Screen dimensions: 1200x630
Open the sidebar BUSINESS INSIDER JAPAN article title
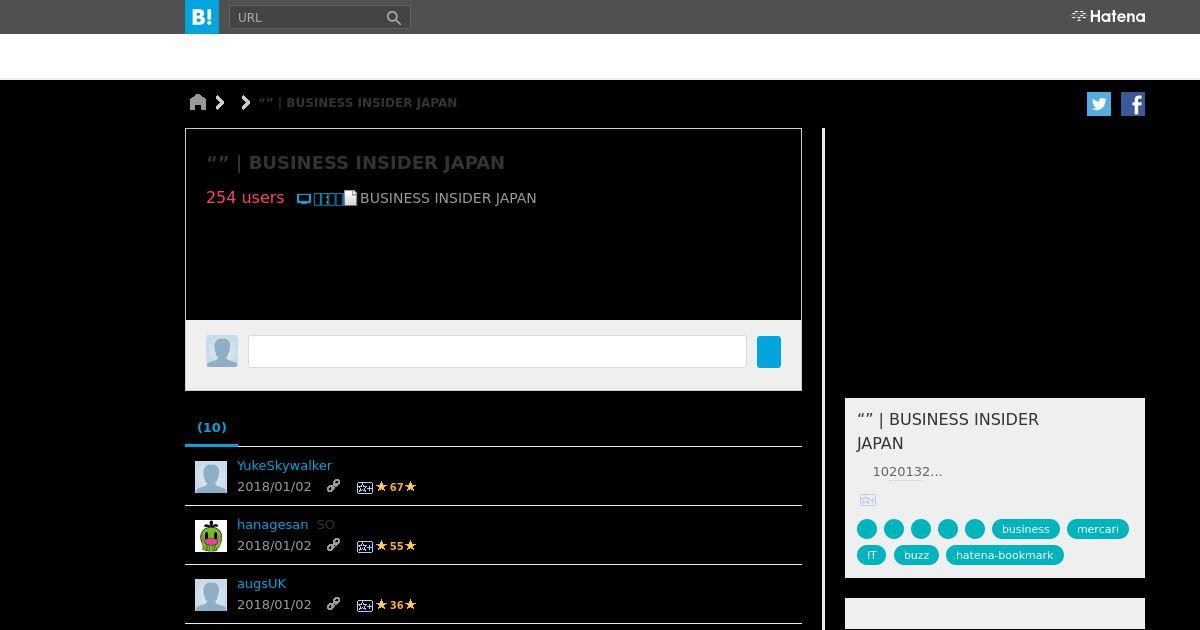[x=948, y=431]
